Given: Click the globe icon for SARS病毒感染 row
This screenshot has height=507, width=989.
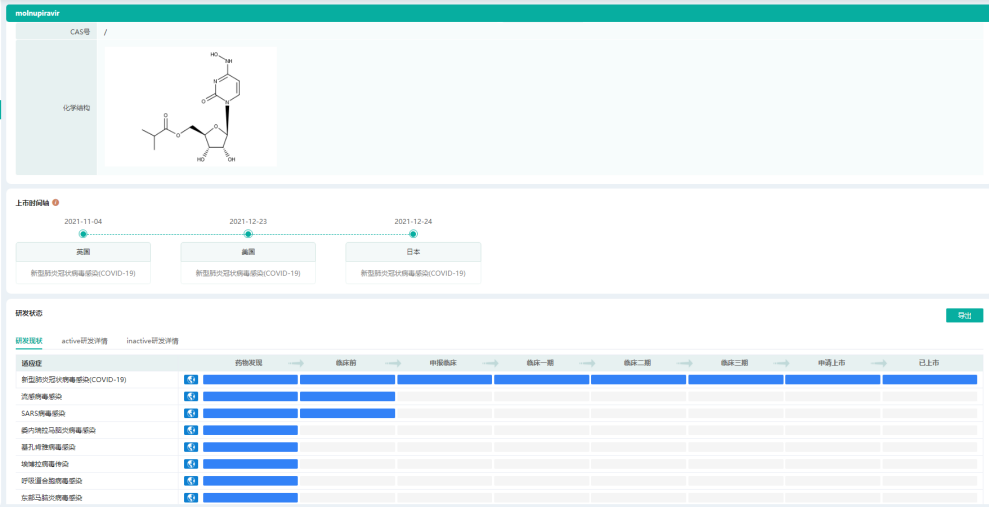Looking at the screenshot, I should (191, 413).
